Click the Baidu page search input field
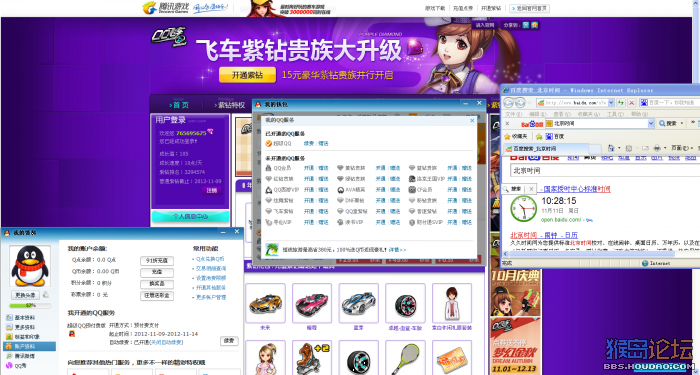Image resolution: width=700 pixels, height=375 pixels. [x=605, y=171]
